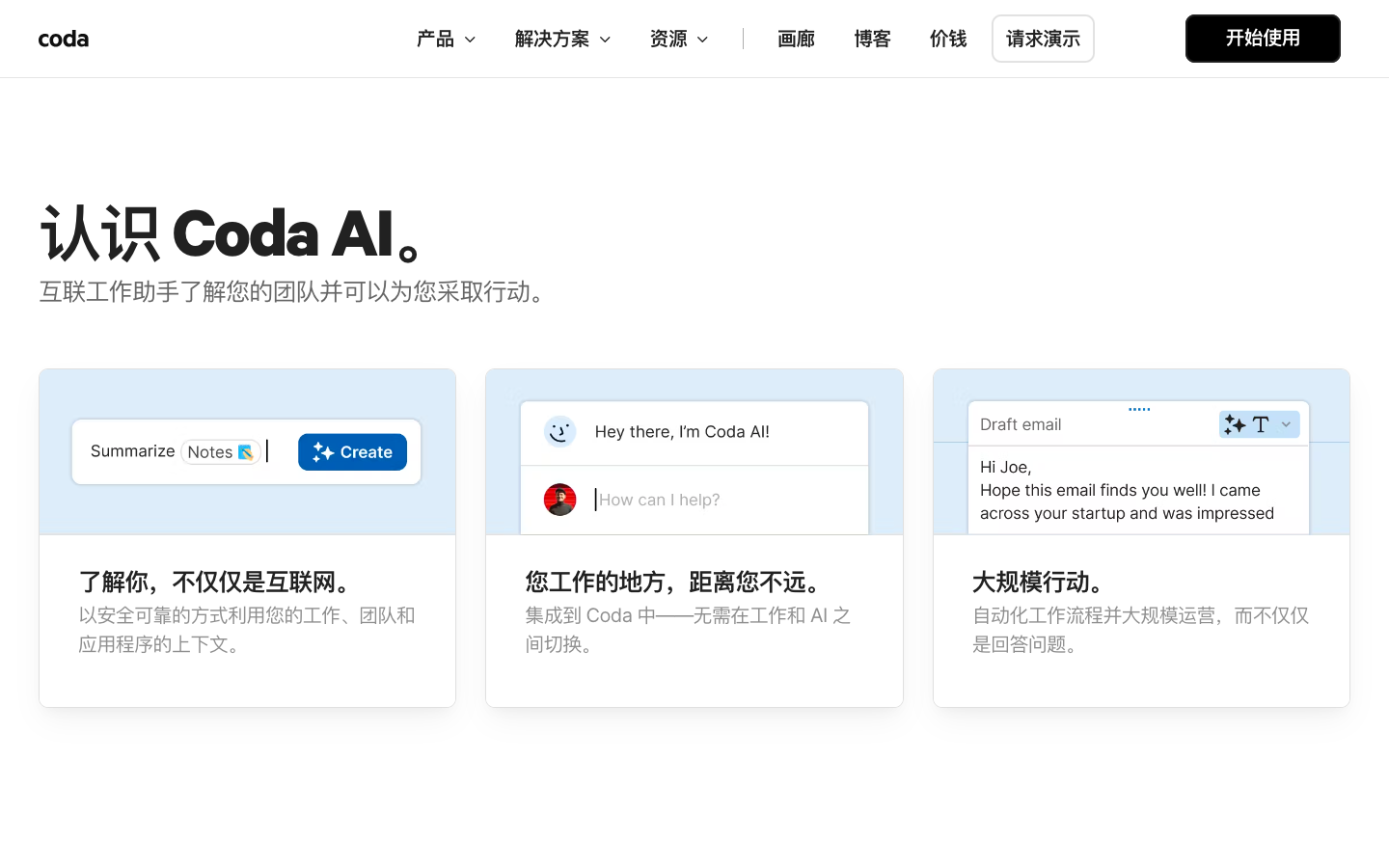Click the blue dotted drag handle above Draft email

(1138, 408)
